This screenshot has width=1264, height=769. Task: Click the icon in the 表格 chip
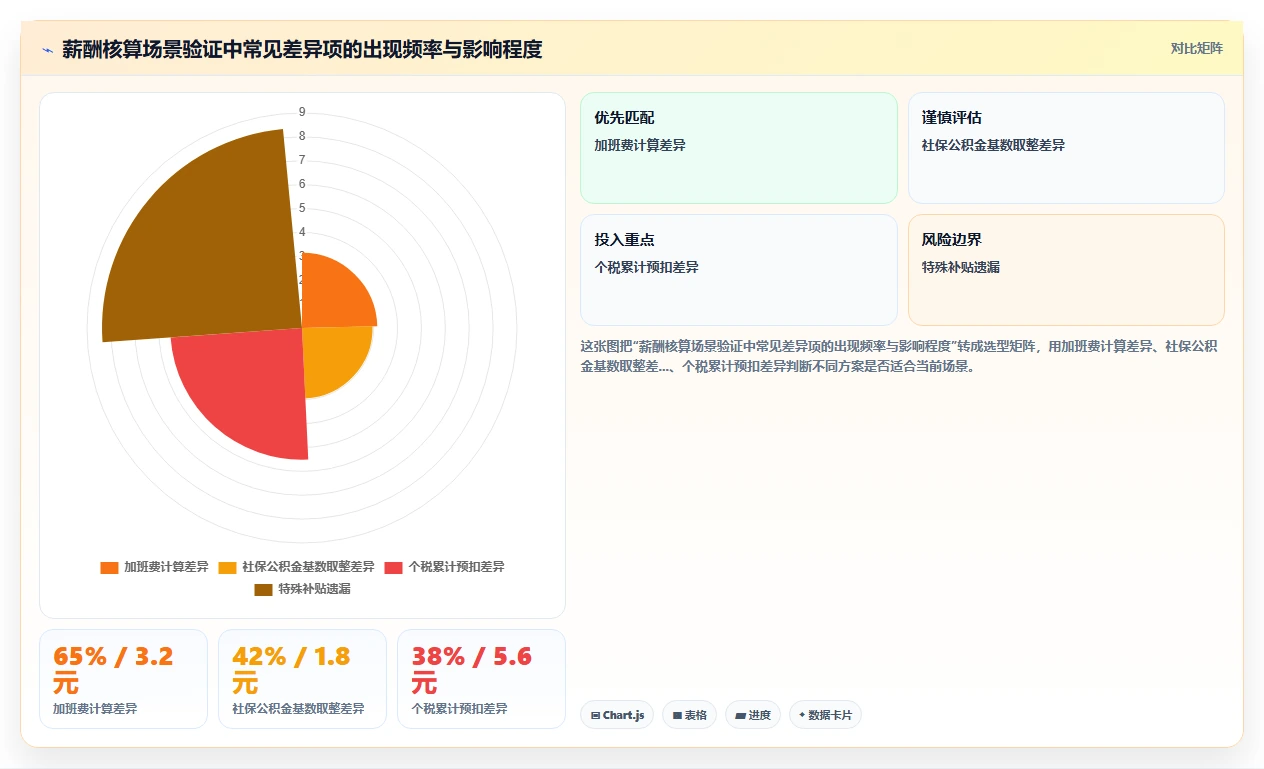point(677,716)
